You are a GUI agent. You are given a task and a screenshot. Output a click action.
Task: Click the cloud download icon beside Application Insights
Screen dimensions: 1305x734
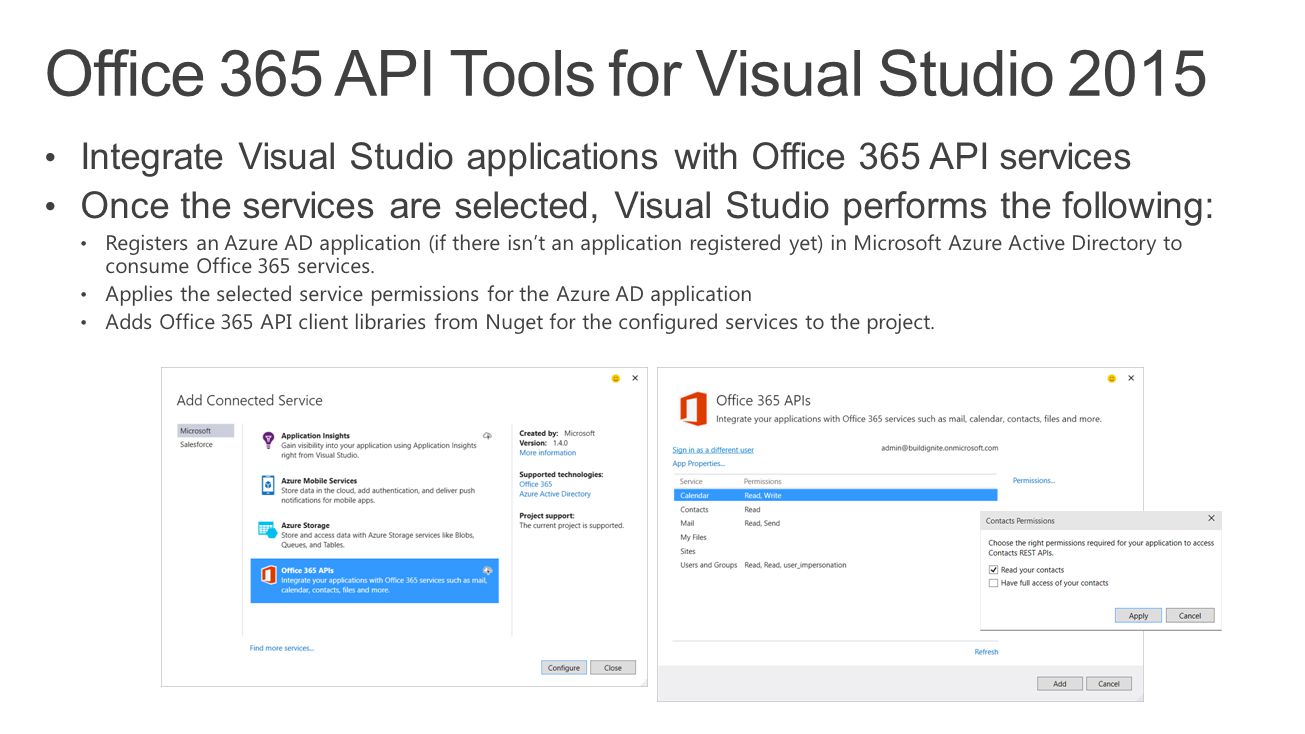(x=488, y=436)
